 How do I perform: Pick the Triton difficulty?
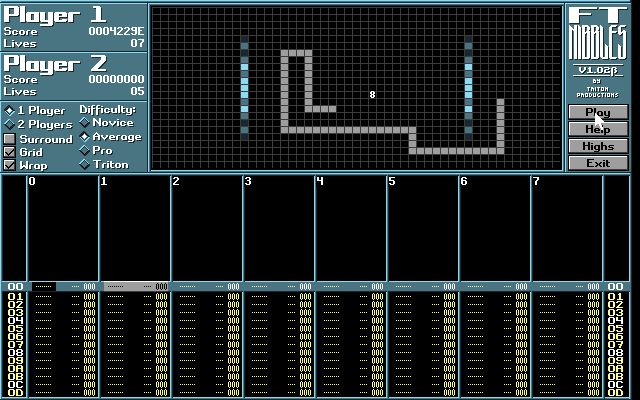click(84, 165)
